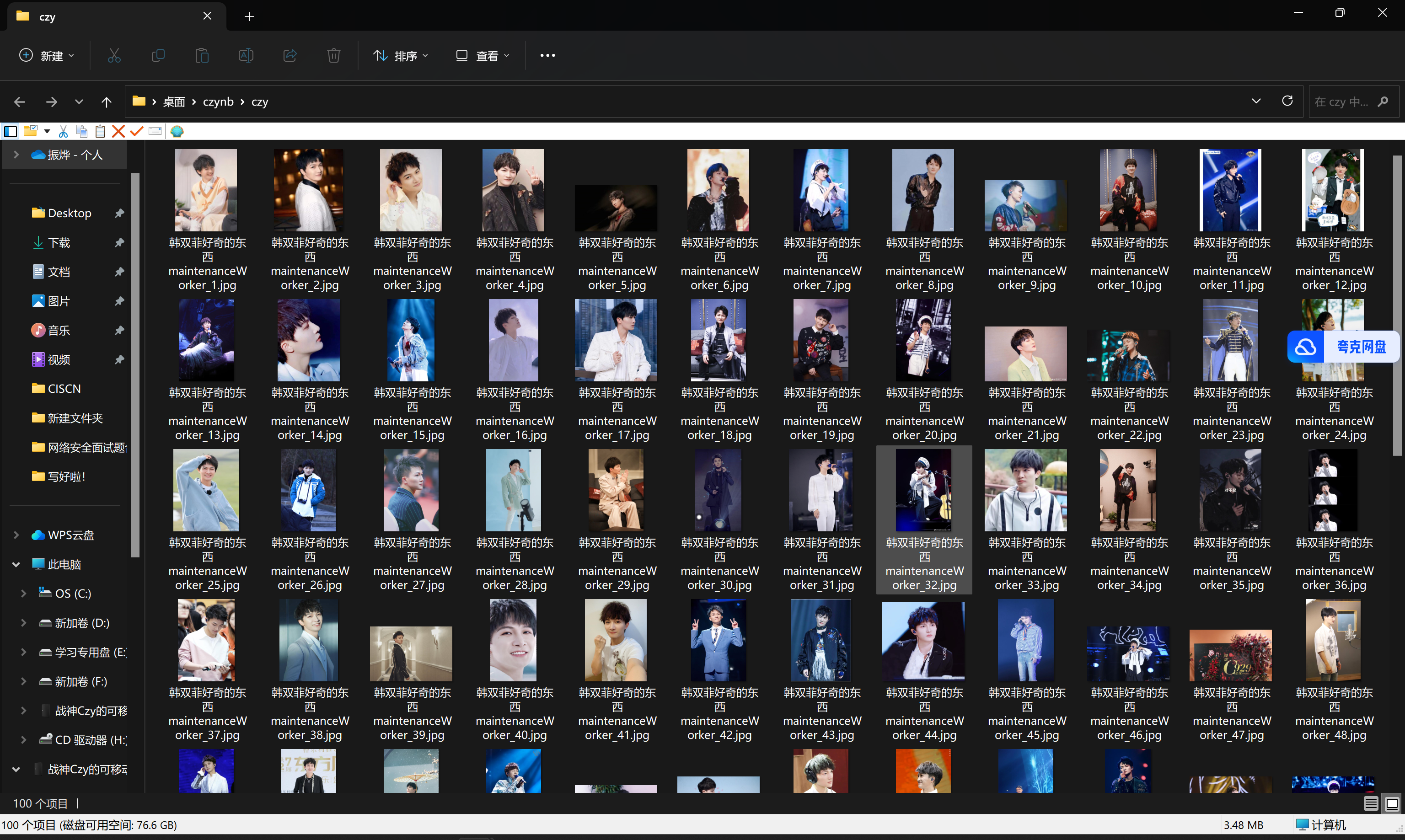Unpin Desktop using its pin icon
Image resolution: width=1405 pixels, height=840 pixels.
119,214
